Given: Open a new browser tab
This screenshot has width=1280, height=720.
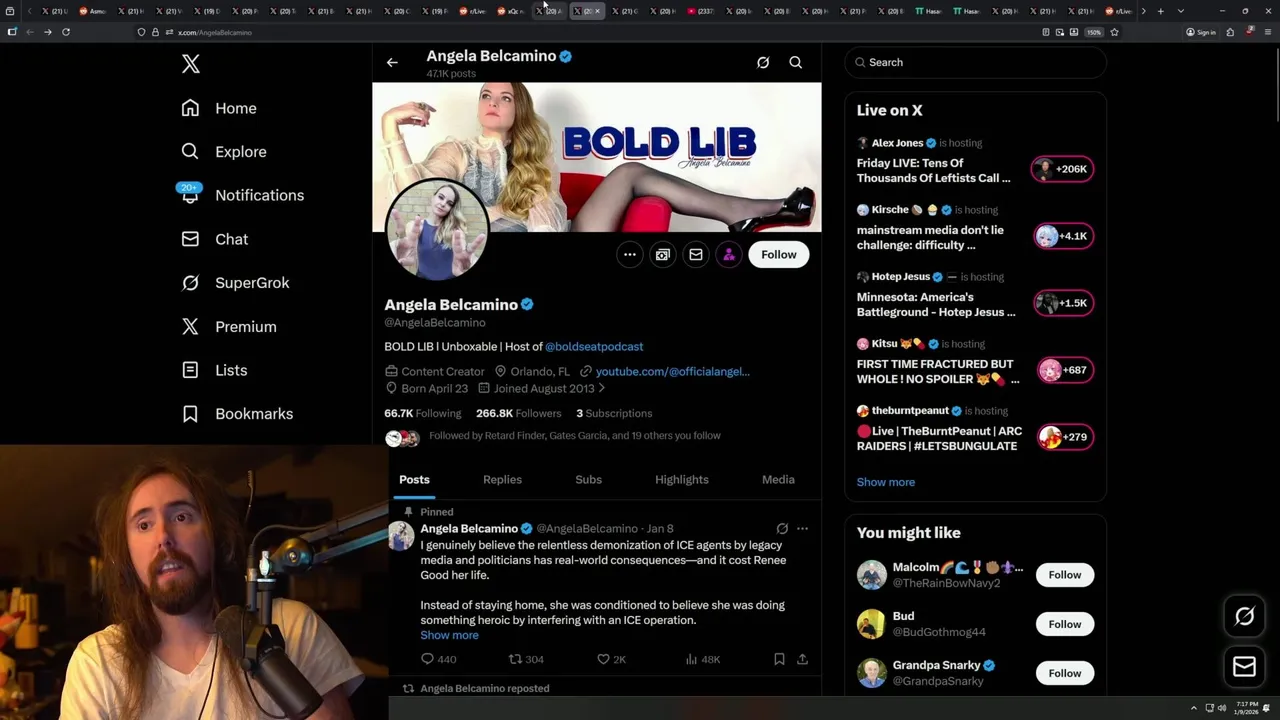Looking at the screenshot, I should click(1160, 11).
